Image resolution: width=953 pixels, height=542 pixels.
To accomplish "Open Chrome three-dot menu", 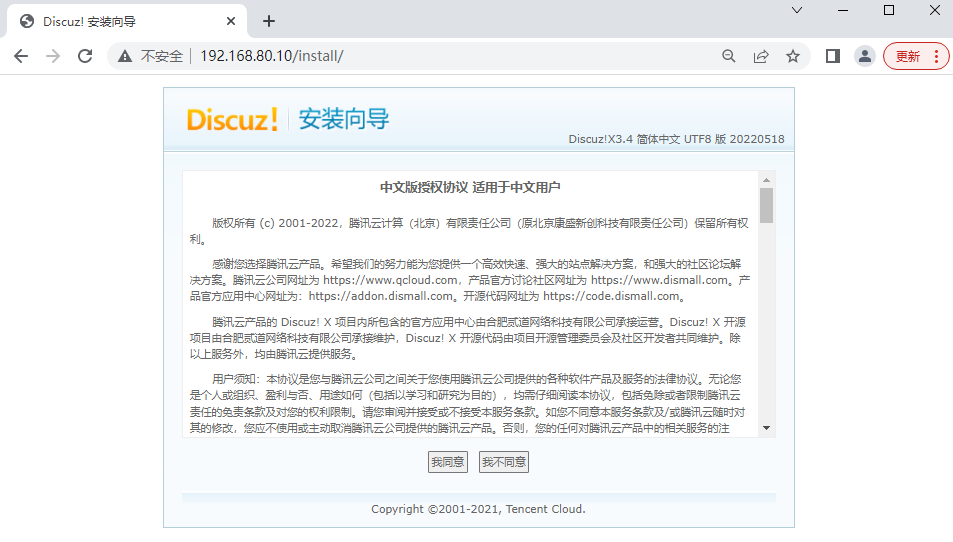I will pos(937,57).
